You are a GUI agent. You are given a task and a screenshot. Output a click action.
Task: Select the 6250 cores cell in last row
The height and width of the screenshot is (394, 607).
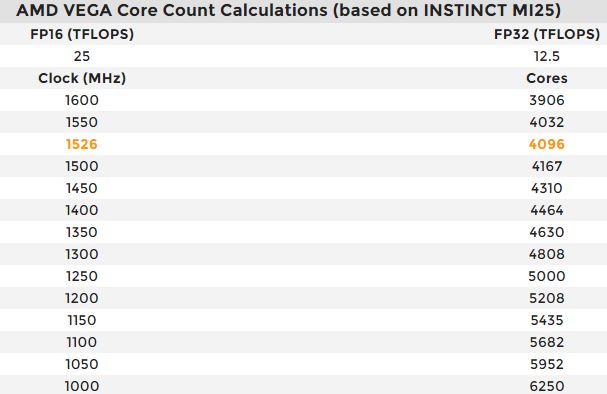tap(547, 386)
